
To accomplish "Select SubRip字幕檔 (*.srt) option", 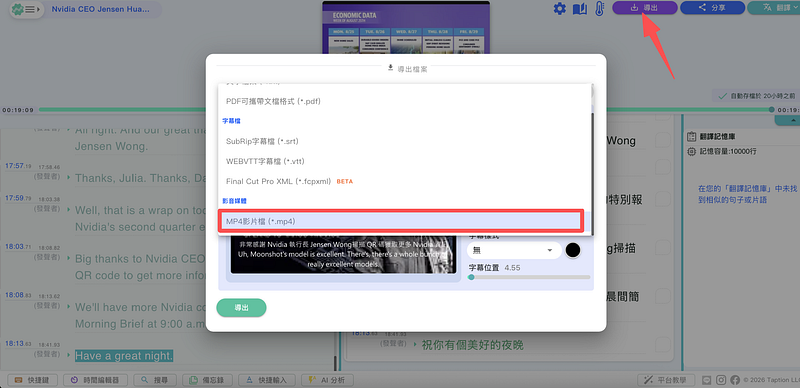I will (405, 141).
